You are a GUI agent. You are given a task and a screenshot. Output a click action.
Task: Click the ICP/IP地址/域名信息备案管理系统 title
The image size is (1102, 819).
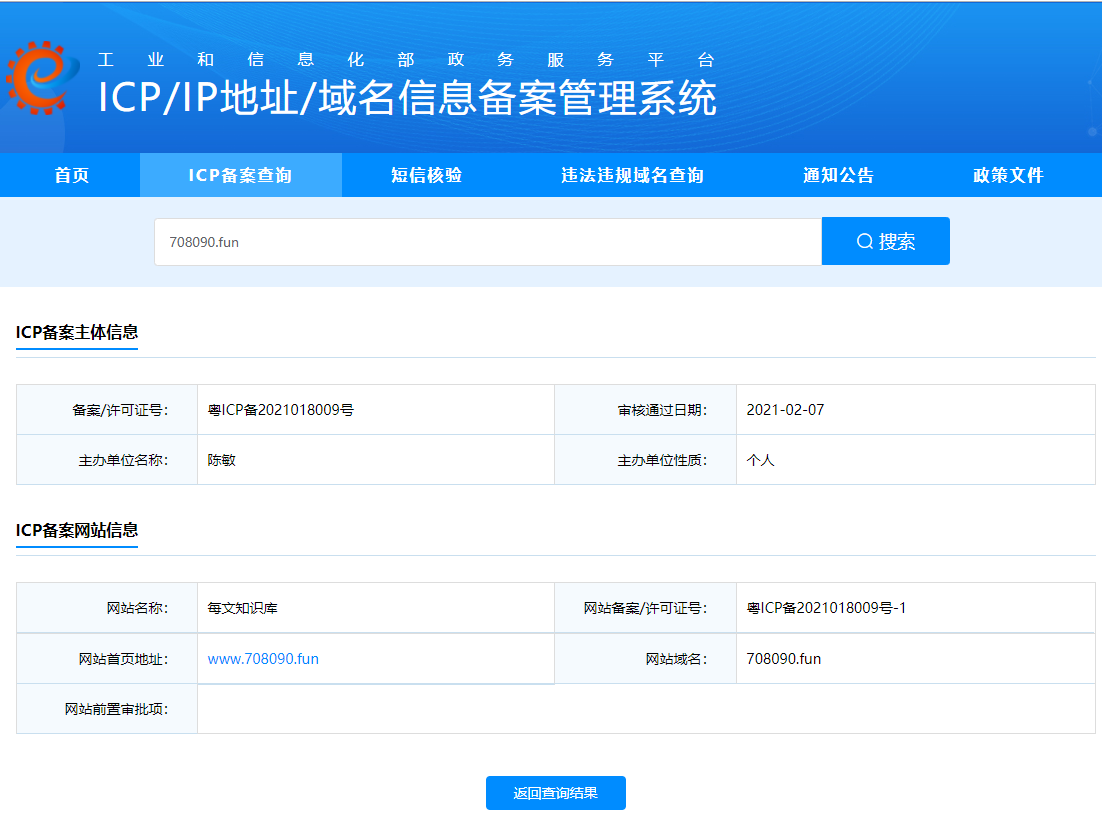[407, 97]
